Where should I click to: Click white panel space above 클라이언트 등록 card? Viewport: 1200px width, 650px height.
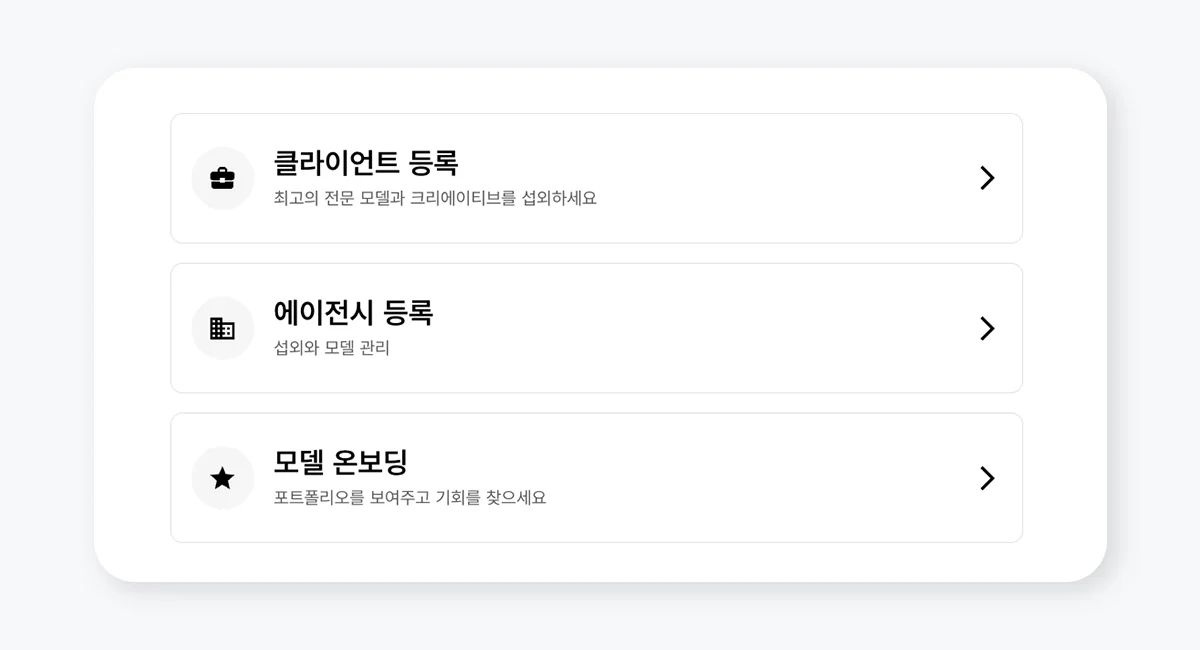pyautogui.click(x=596, y=91)
